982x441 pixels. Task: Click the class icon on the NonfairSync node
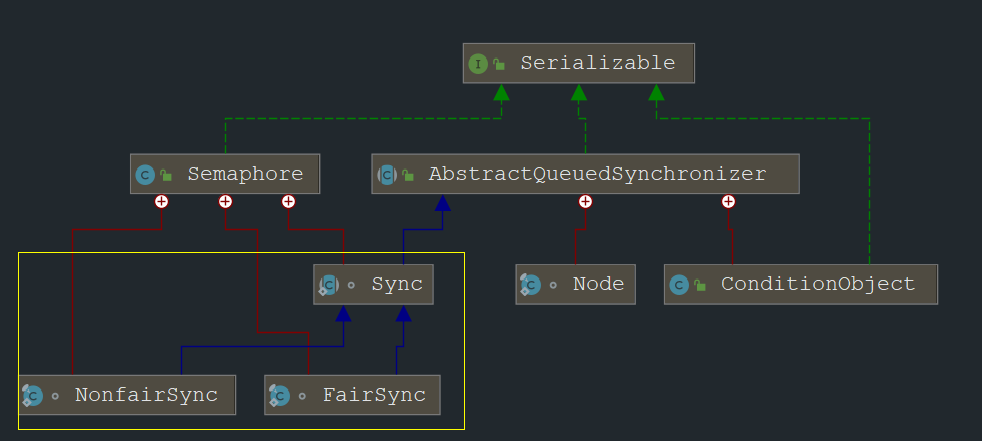pos(33,395)
